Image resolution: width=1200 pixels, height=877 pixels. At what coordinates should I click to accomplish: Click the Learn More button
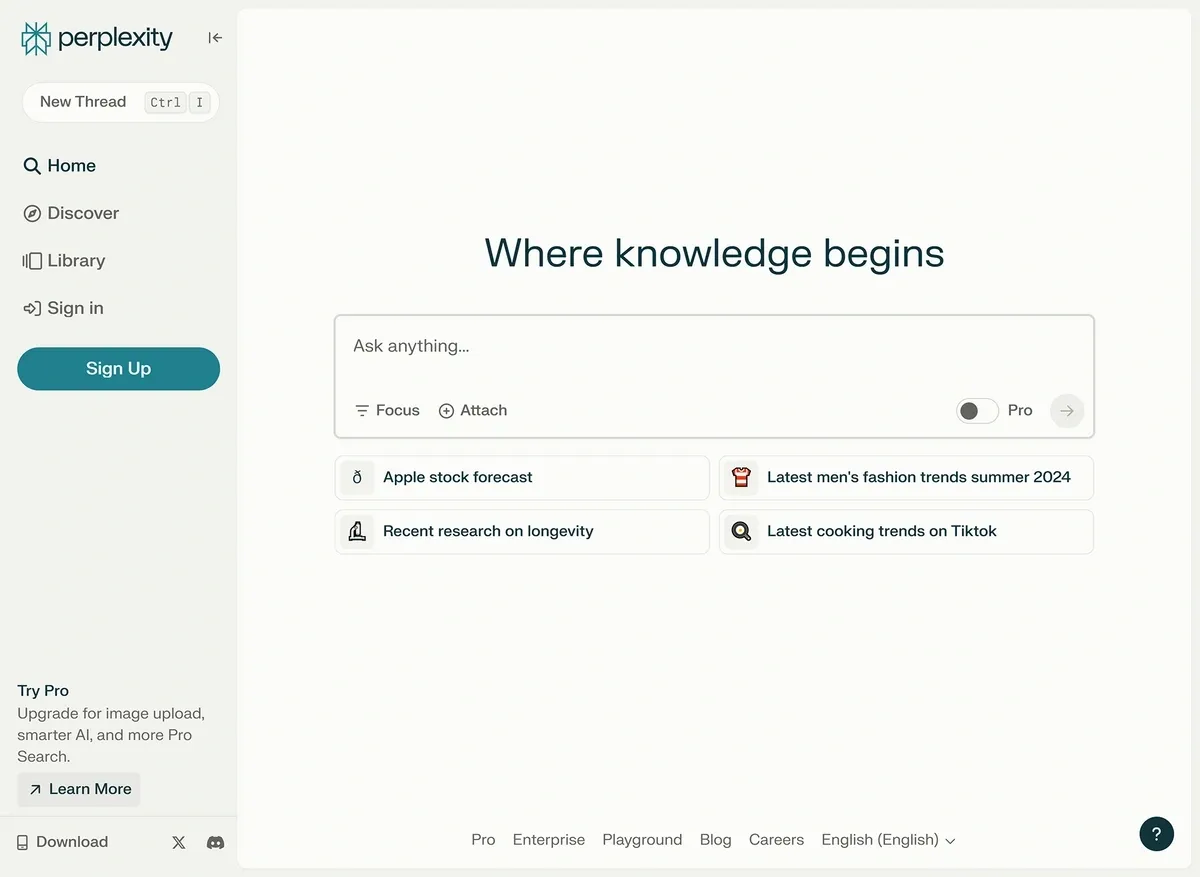pos(79,789)
